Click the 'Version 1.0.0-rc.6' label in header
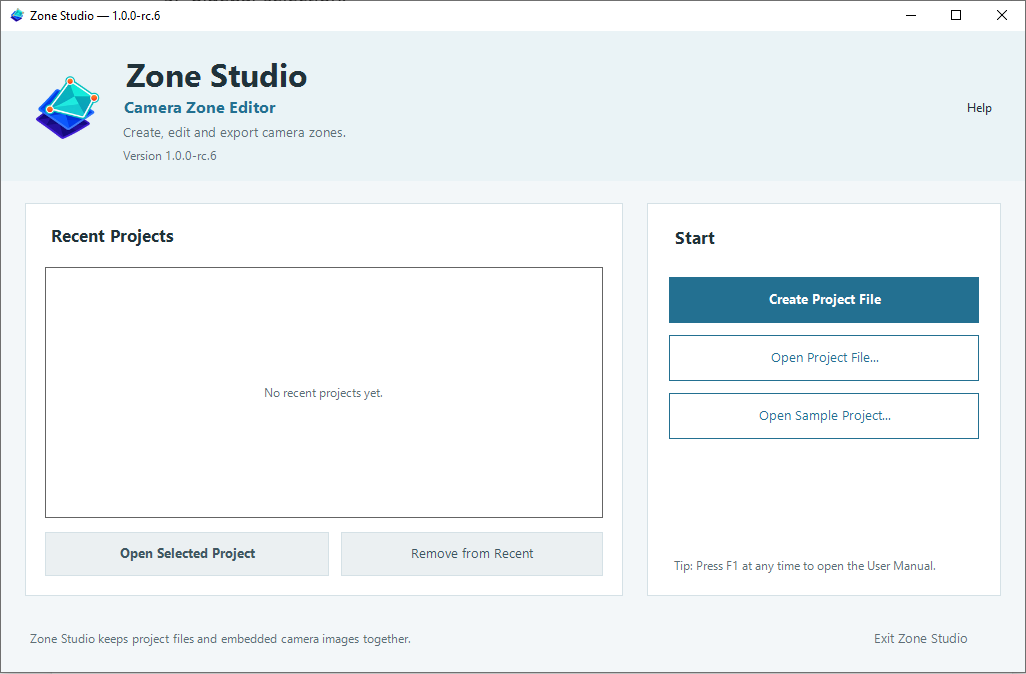Viewport: 1026px width, 674px height. point(169,156)
